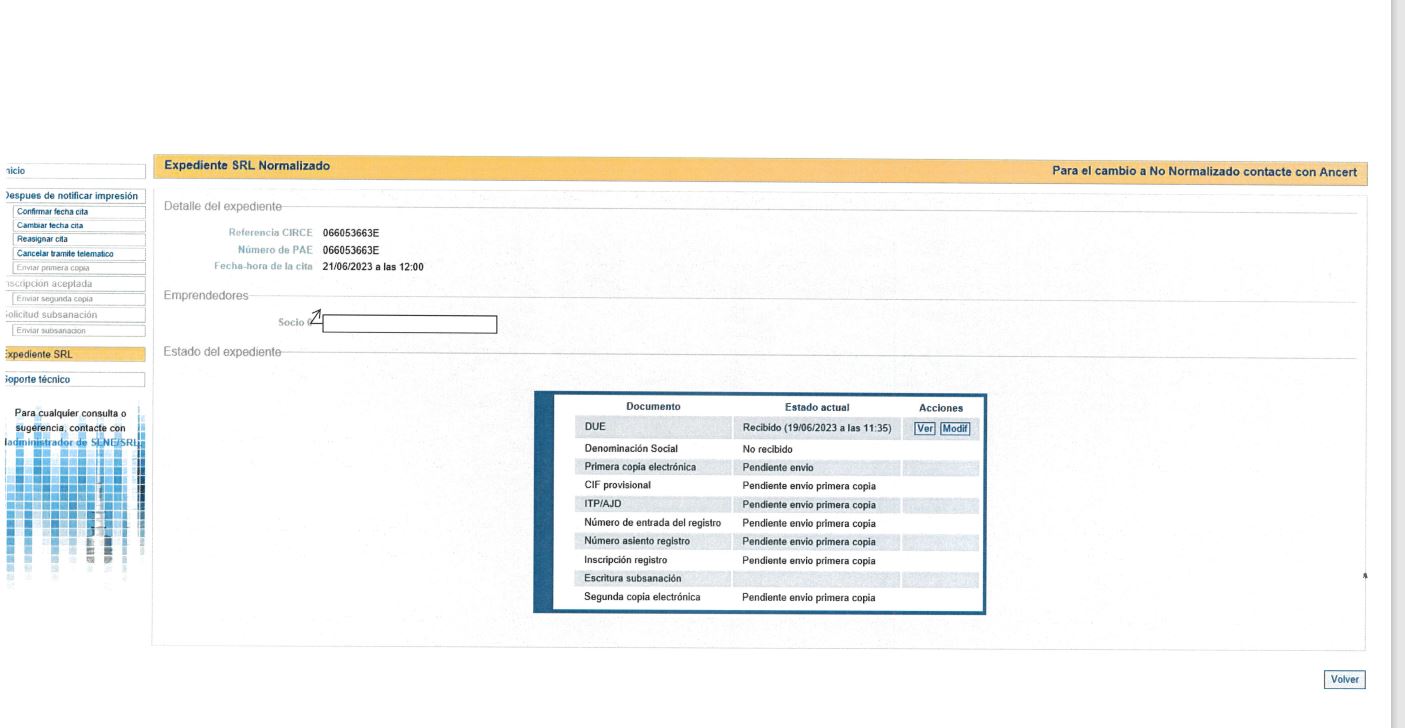Viewport: 1405px width, 728px height.
Task: Open Soporte técnico
Action: 72,379
